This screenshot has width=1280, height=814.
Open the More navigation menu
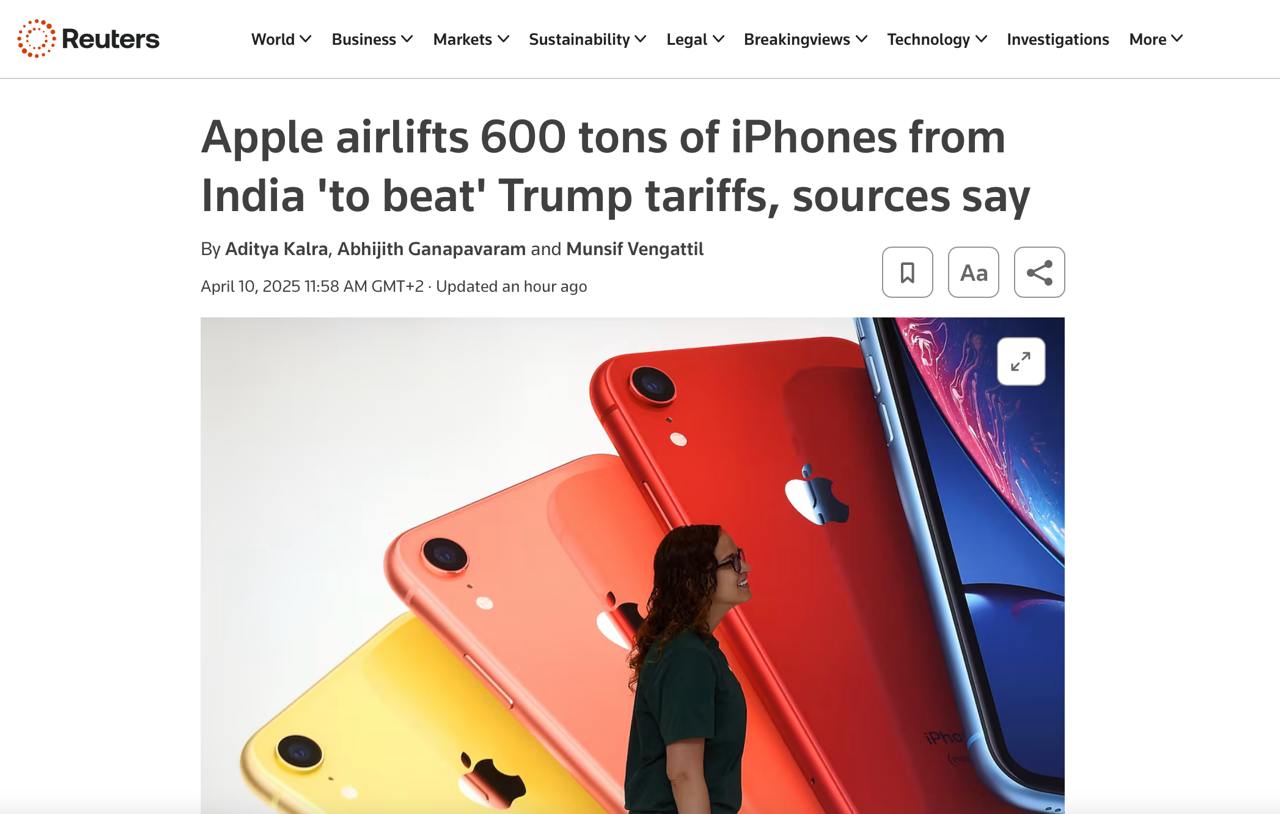click(x=1156, y=39)
